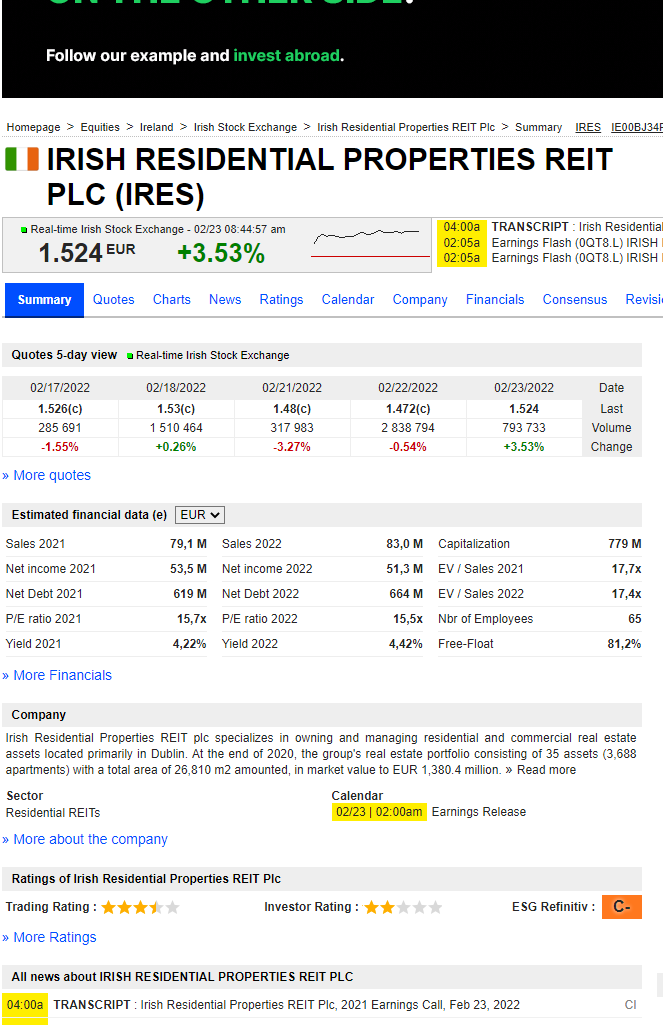Open Equities breadcrumb link
The height and width of the screenshot is (1025, 663).
coord(100,127)
